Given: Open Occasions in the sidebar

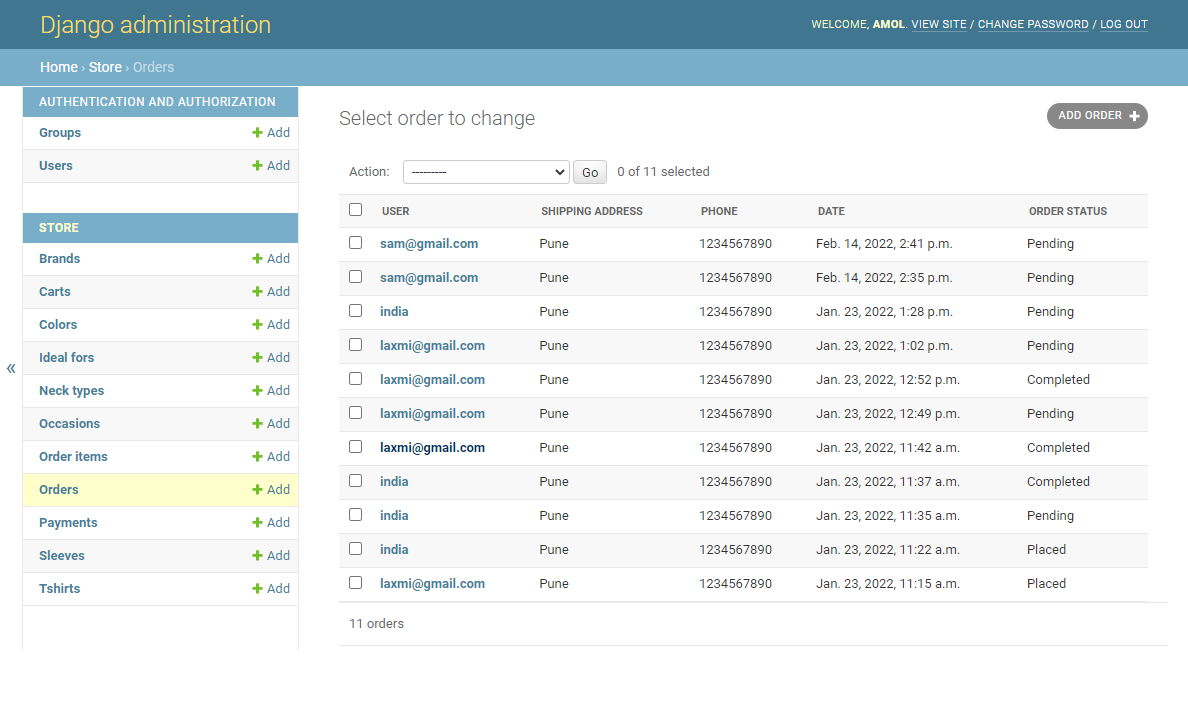Looking at the screenshot, I should pos(70,424).
